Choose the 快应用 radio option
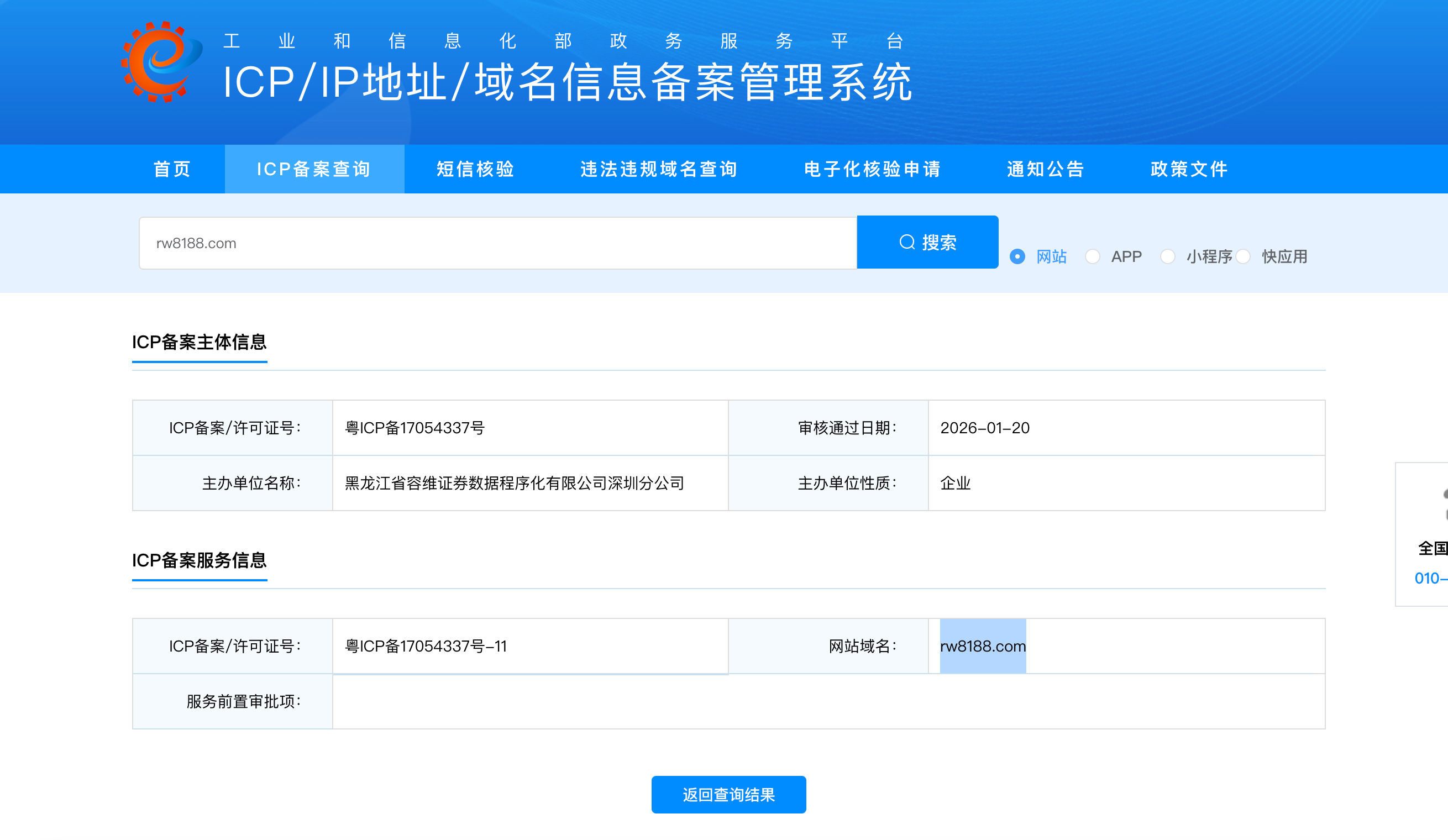The image size is (1448, 840). pyautogui.click(x=1243, y=257)
